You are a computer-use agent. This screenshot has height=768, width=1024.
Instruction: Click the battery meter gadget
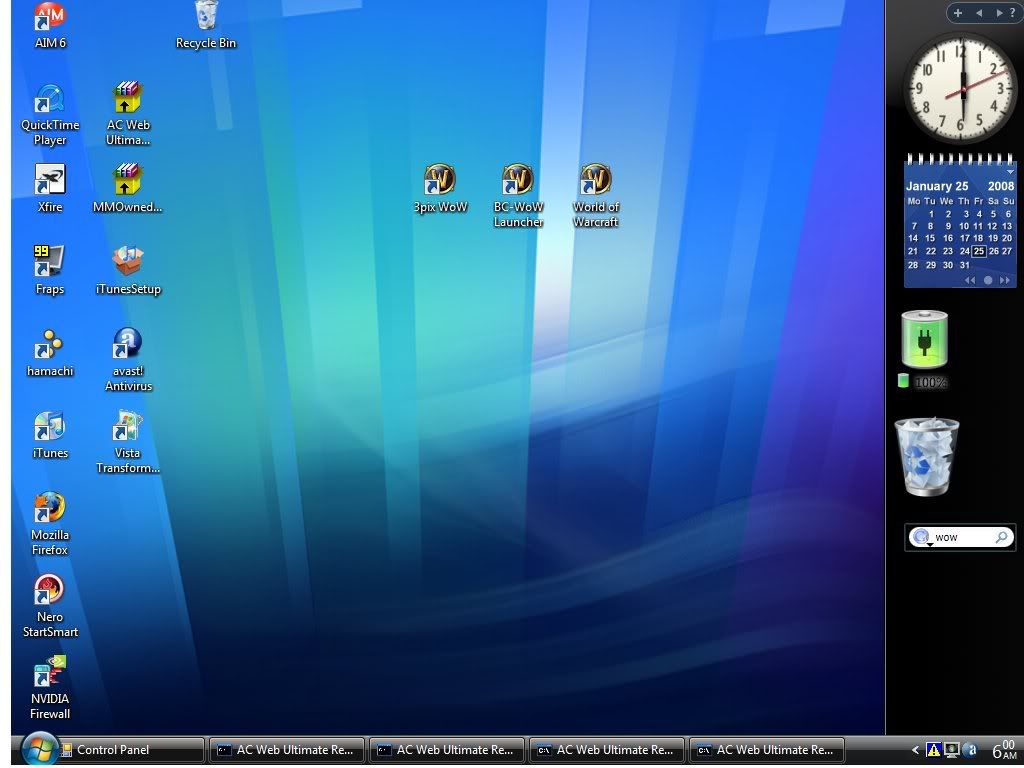[x=924, y=340]
